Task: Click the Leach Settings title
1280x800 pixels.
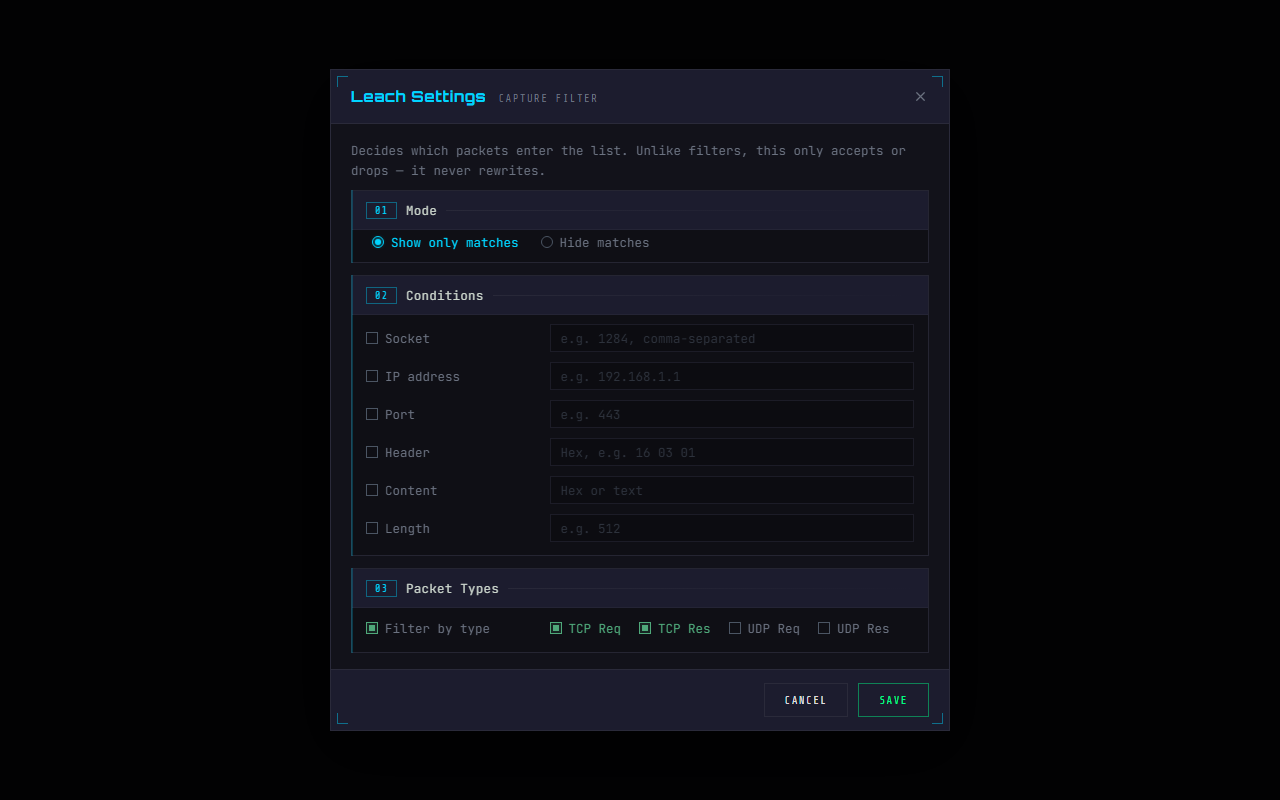Action: (x=418, y=97)
